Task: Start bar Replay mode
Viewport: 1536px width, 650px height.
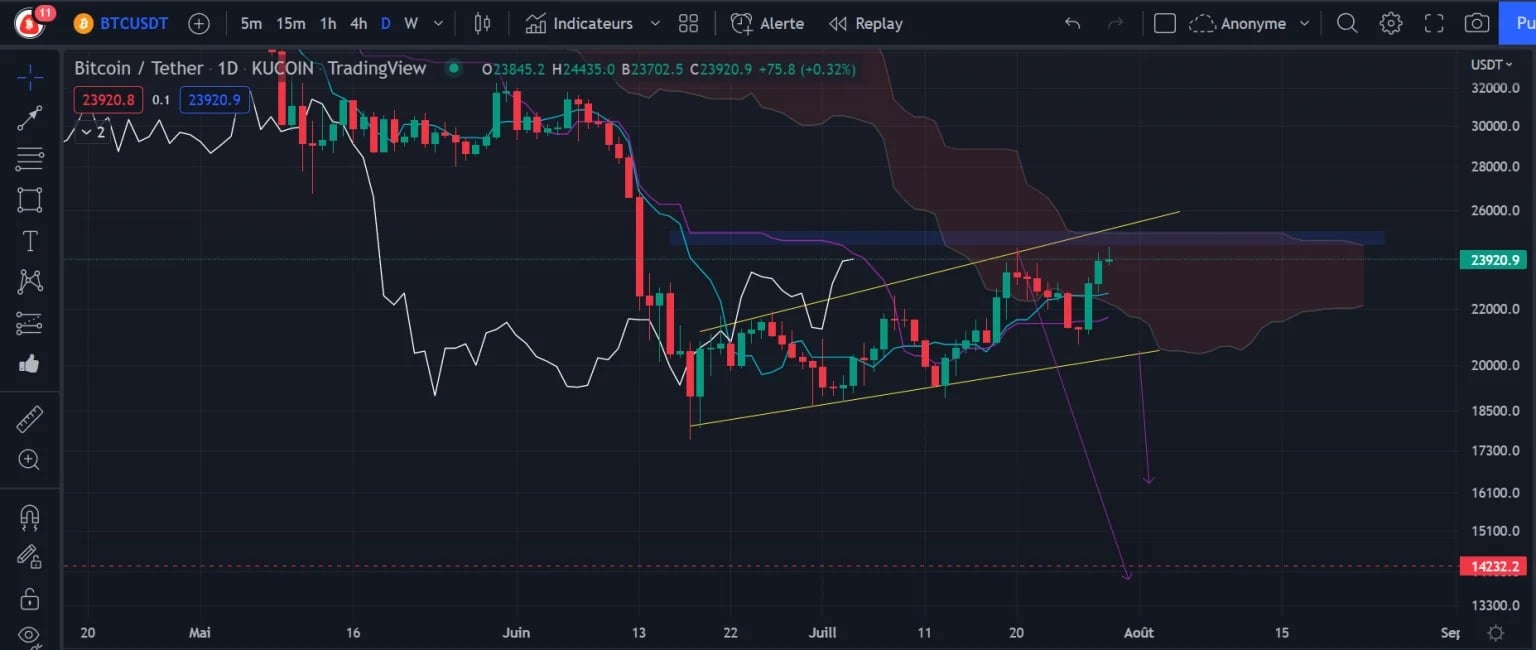Action: pos(866,23)
